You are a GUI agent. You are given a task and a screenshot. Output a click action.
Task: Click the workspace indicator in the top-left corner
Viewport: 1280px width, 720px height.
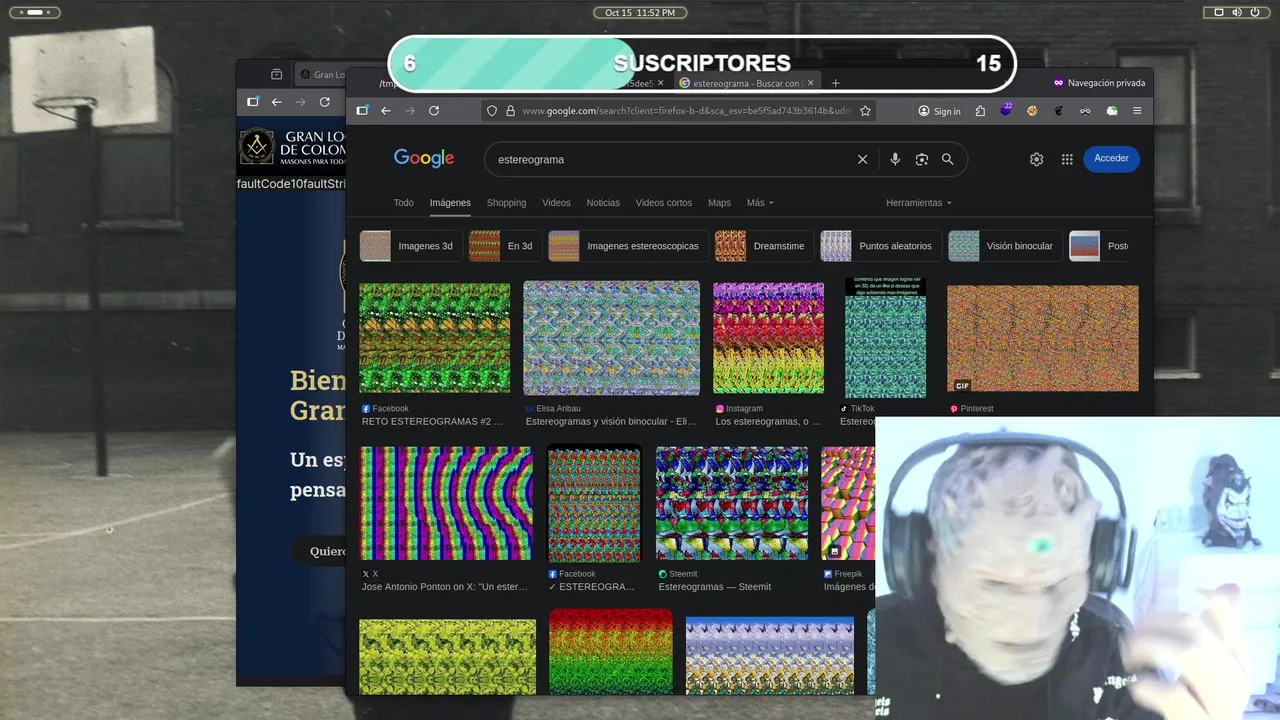pos(34,12)
